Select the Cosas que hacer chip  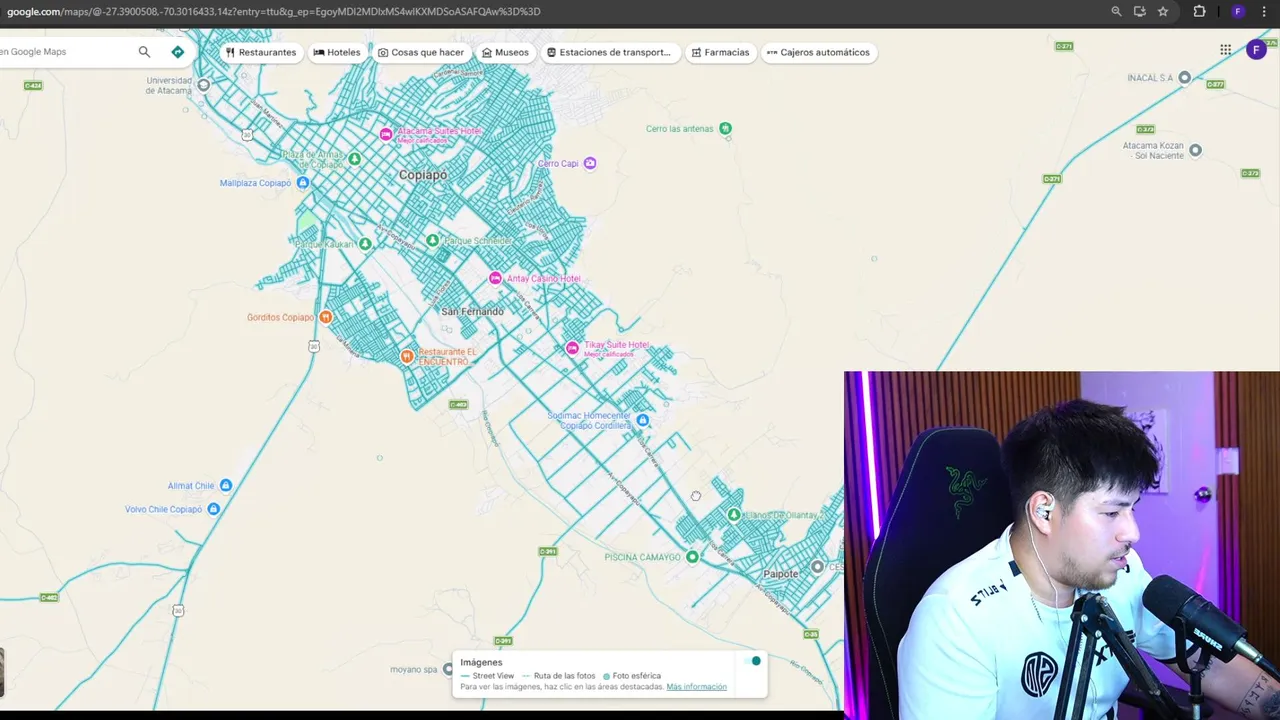[x=421, y=52]
